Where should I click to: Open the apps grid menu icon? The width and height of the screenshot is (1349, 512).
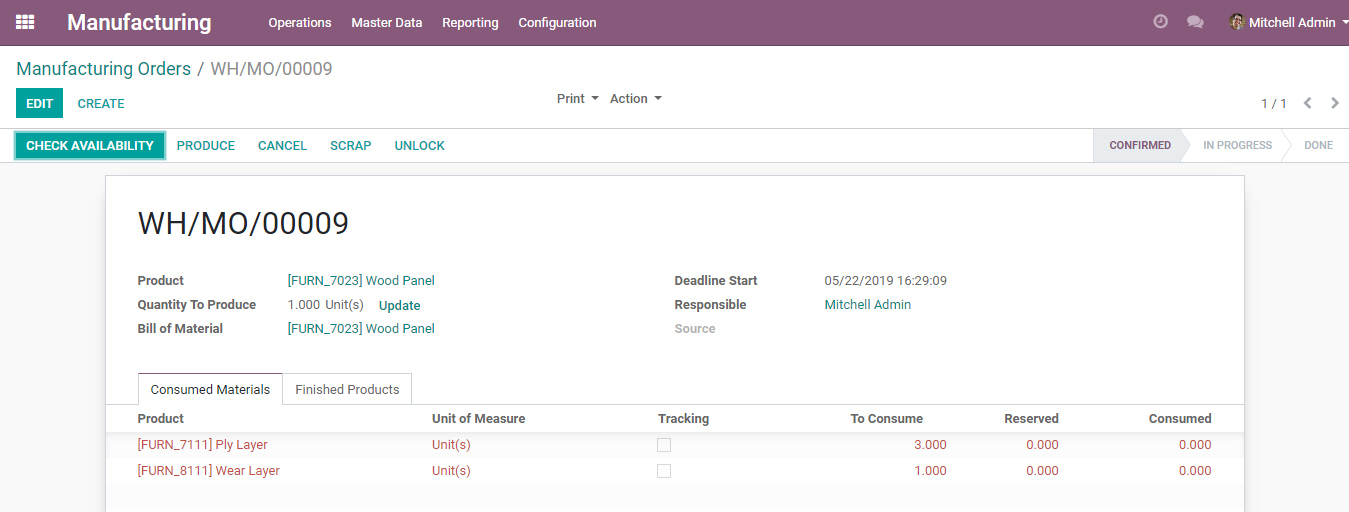[x=25, y=22]
